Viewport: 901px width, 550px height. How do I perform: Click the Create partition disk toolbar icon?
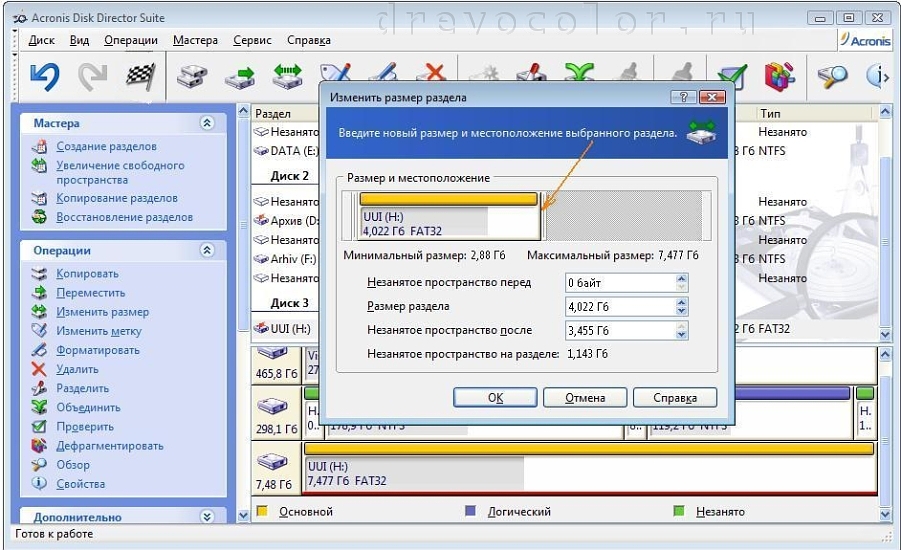click(192, 77)
